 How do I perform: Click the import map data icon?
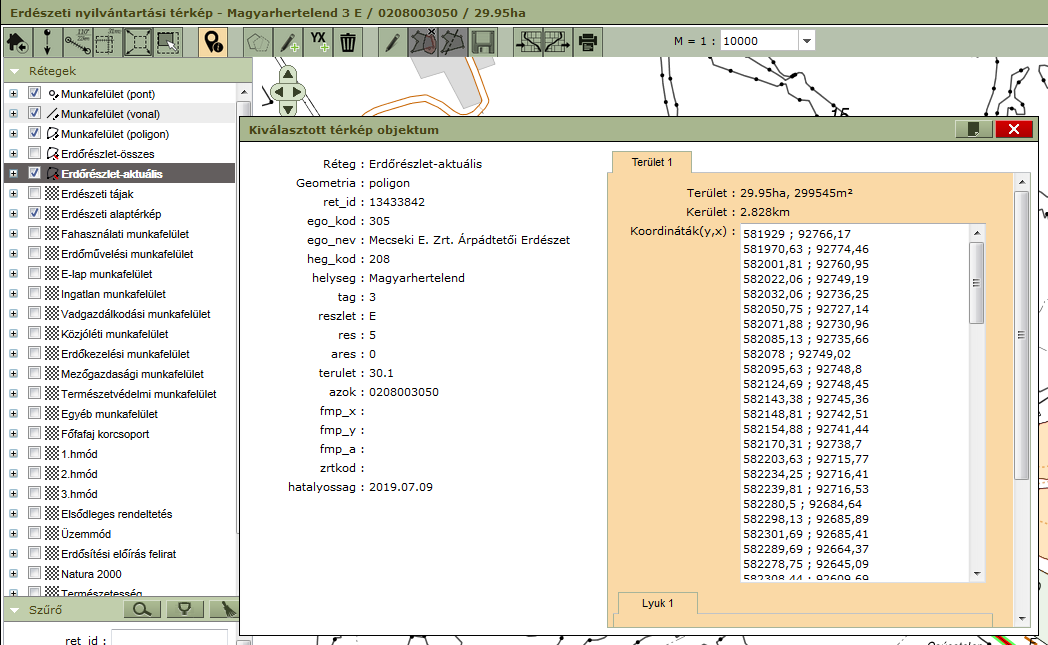click(528, 42)
